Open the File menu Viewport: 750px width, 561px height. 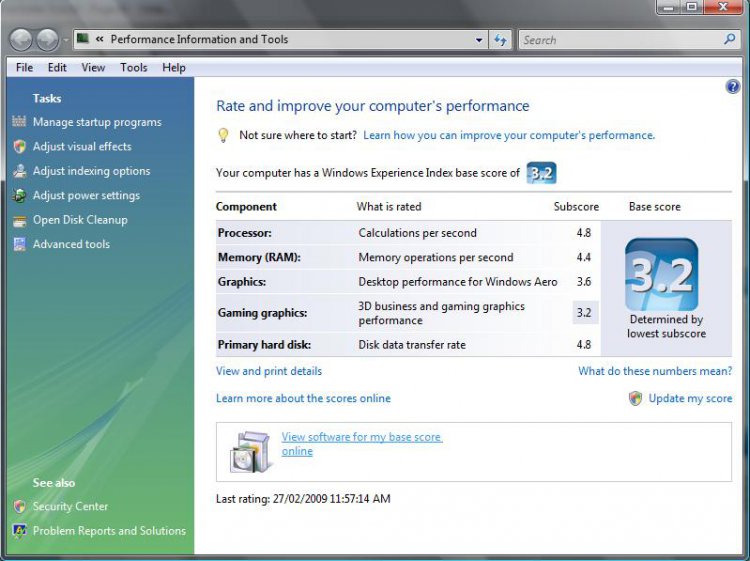24,67
